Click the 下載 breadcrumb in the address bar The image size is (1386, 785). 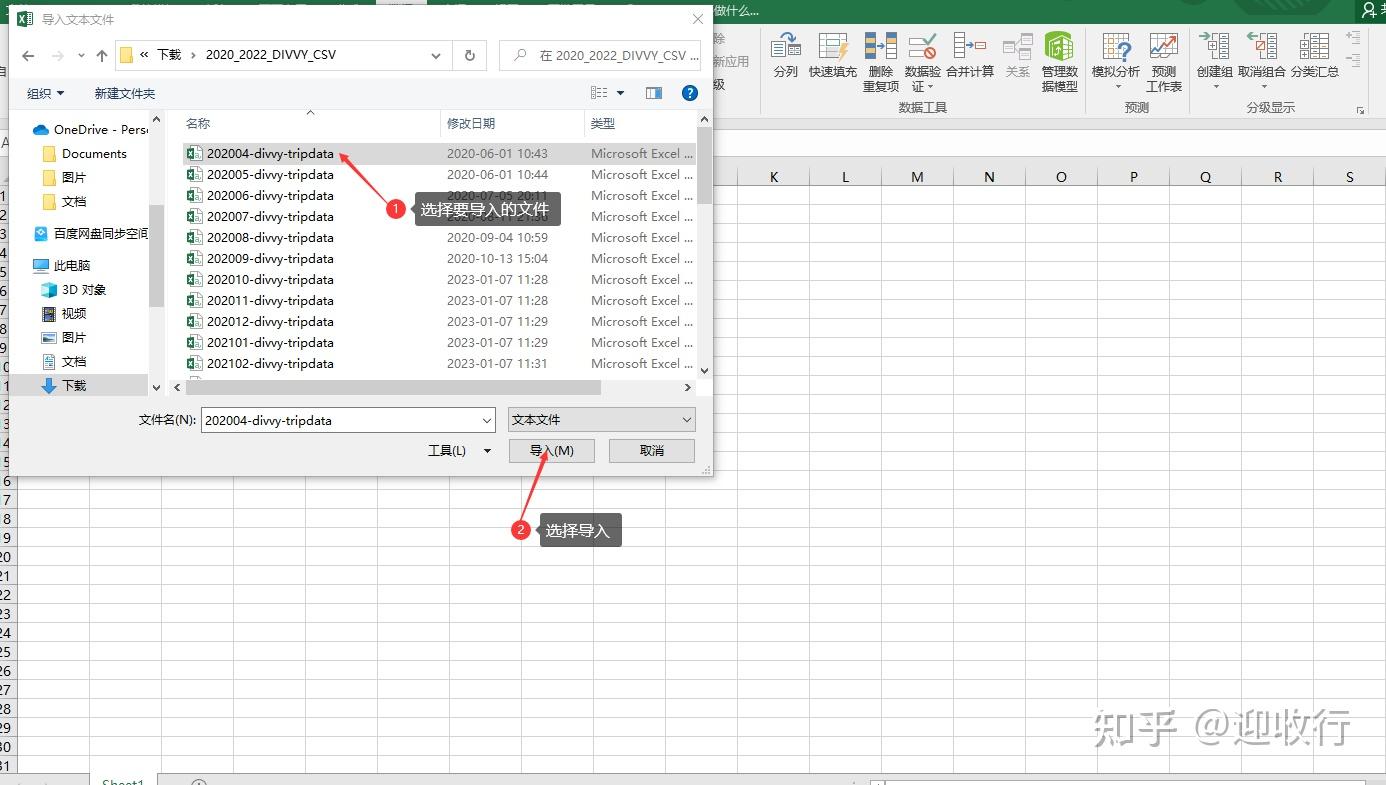(169, 55)
